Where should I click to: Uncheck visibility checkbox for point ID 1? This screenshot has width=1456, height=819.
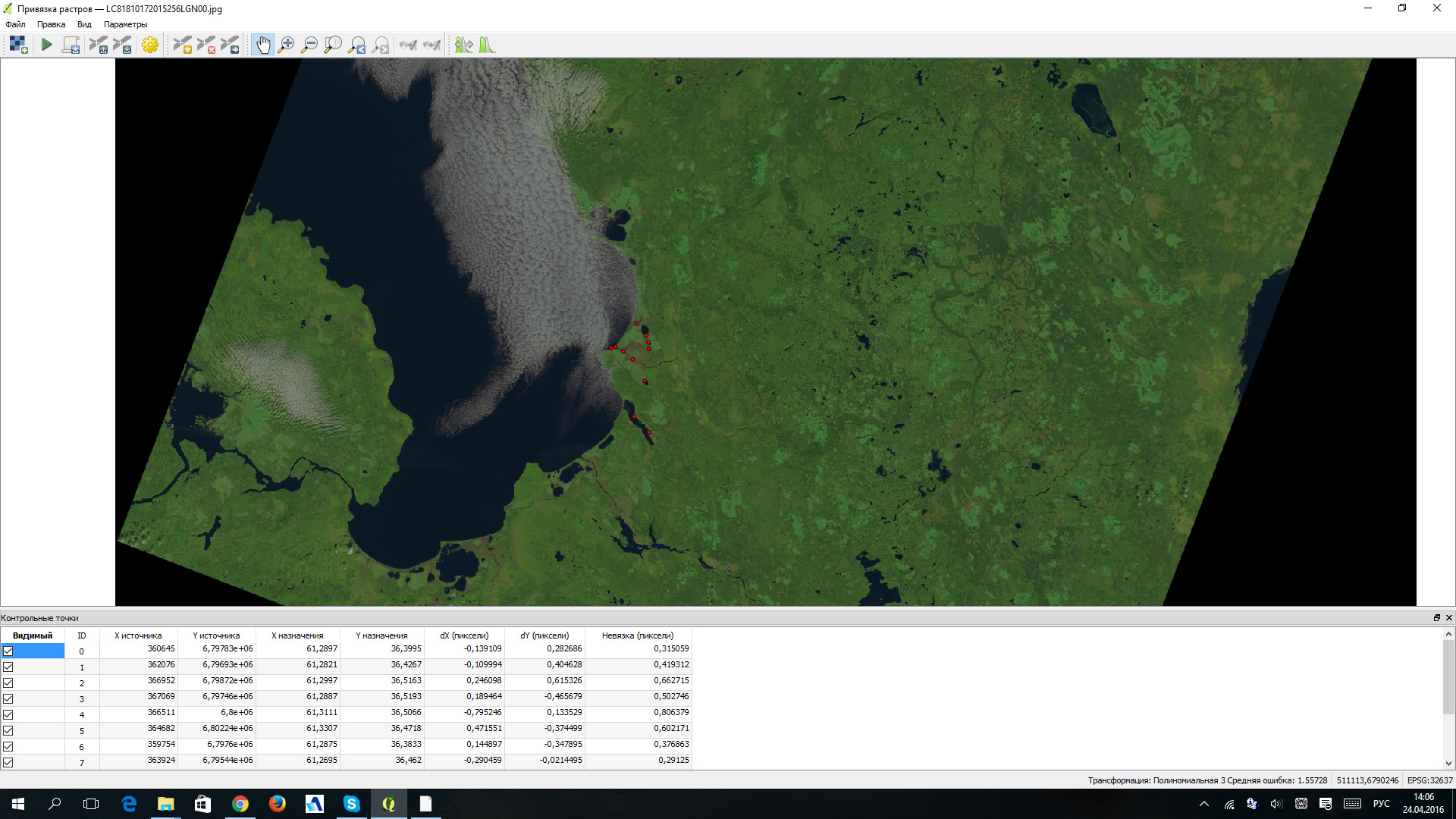[x=8, y=667]
